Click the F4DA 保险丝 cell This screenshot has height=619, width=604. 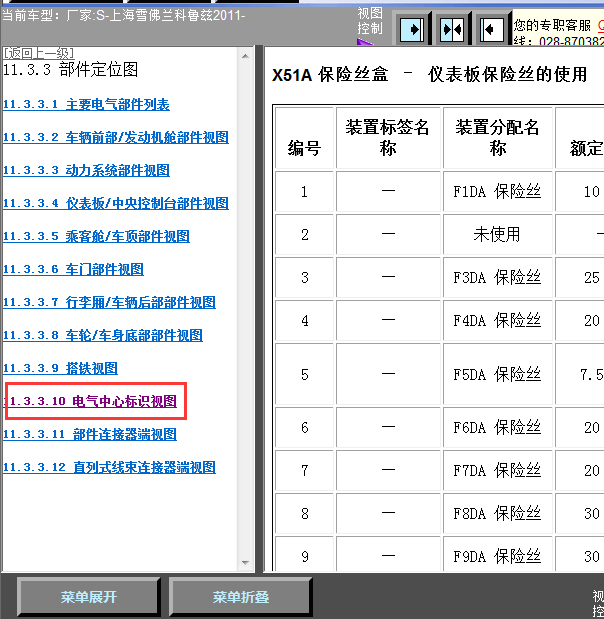[497, 321]
